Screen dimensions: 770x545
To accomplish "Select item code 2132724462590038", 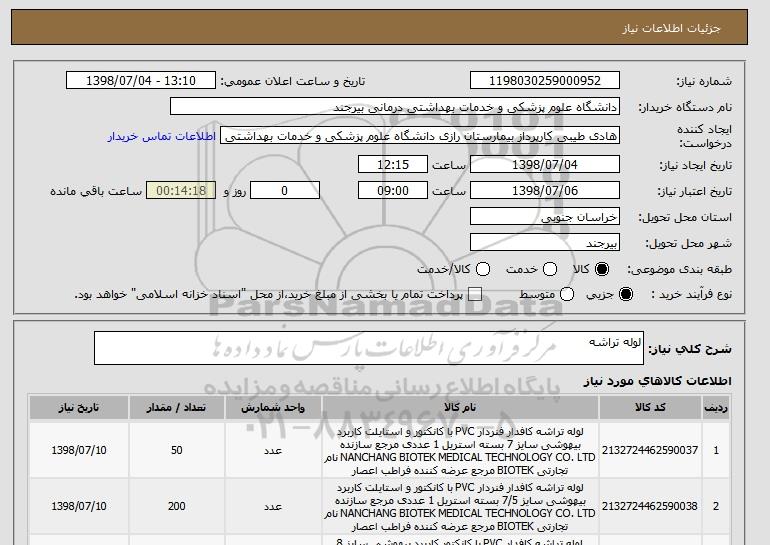I will [x=650, y=506].
